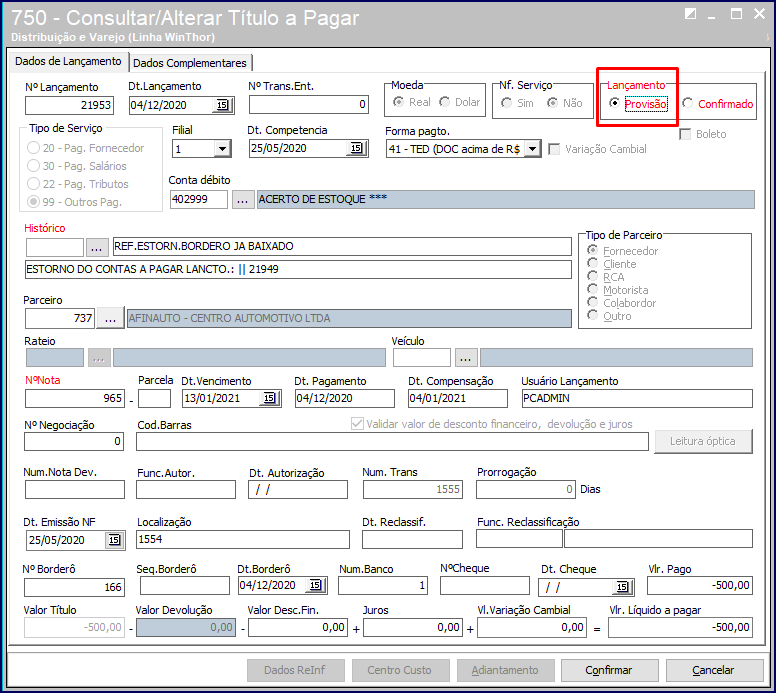Screen dimensions: 776x693
Task: Open calendar picker for Dt.Borderô
Action: point(316,585)
